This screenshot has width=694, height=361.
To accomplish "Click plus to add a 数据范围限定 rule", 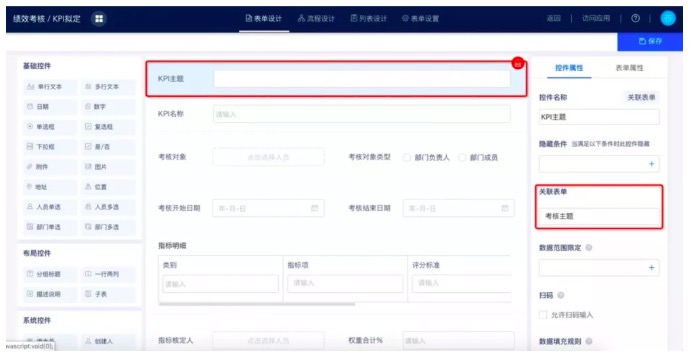I will click(651, 267).
